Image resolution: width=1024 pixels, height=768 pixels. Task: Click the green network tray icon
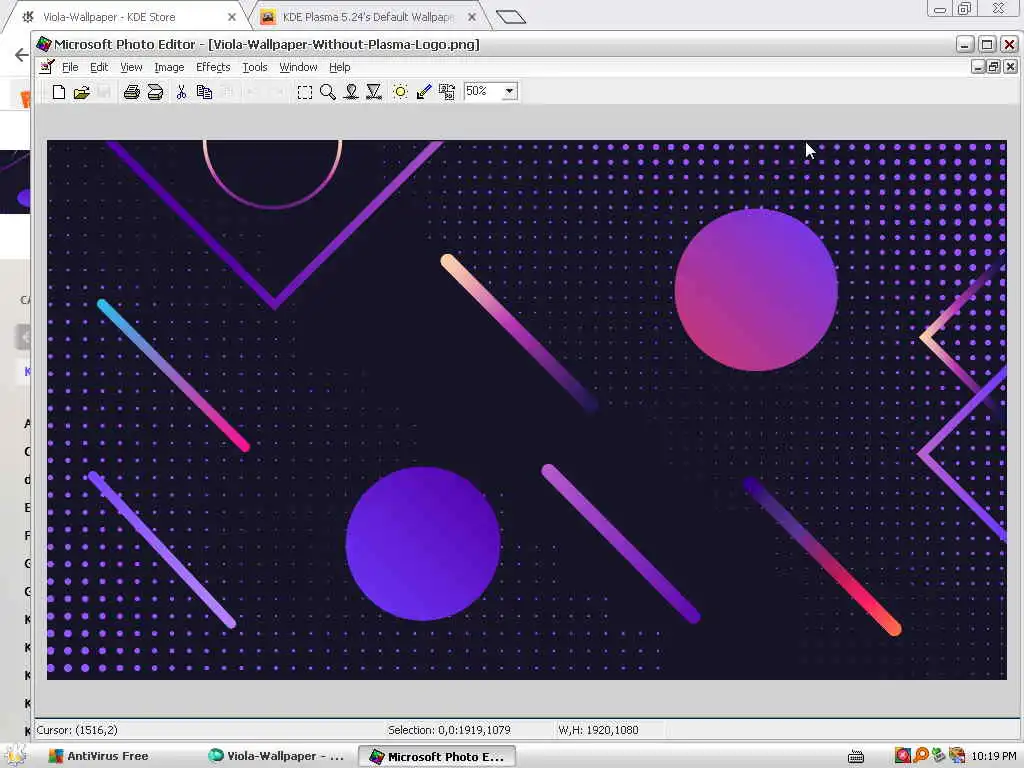pos(938,756)
